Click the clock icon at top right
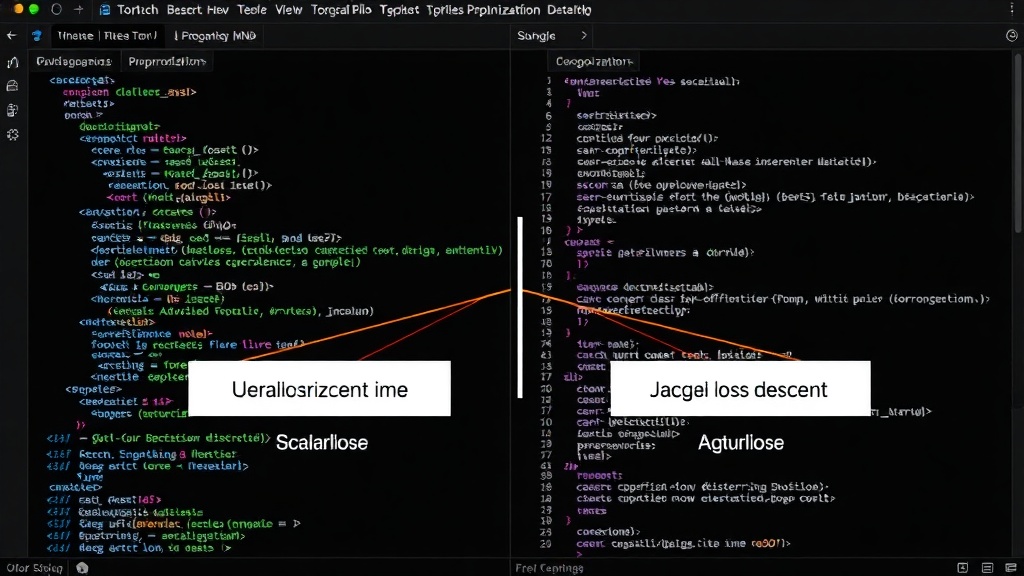 coord(1012,36)
